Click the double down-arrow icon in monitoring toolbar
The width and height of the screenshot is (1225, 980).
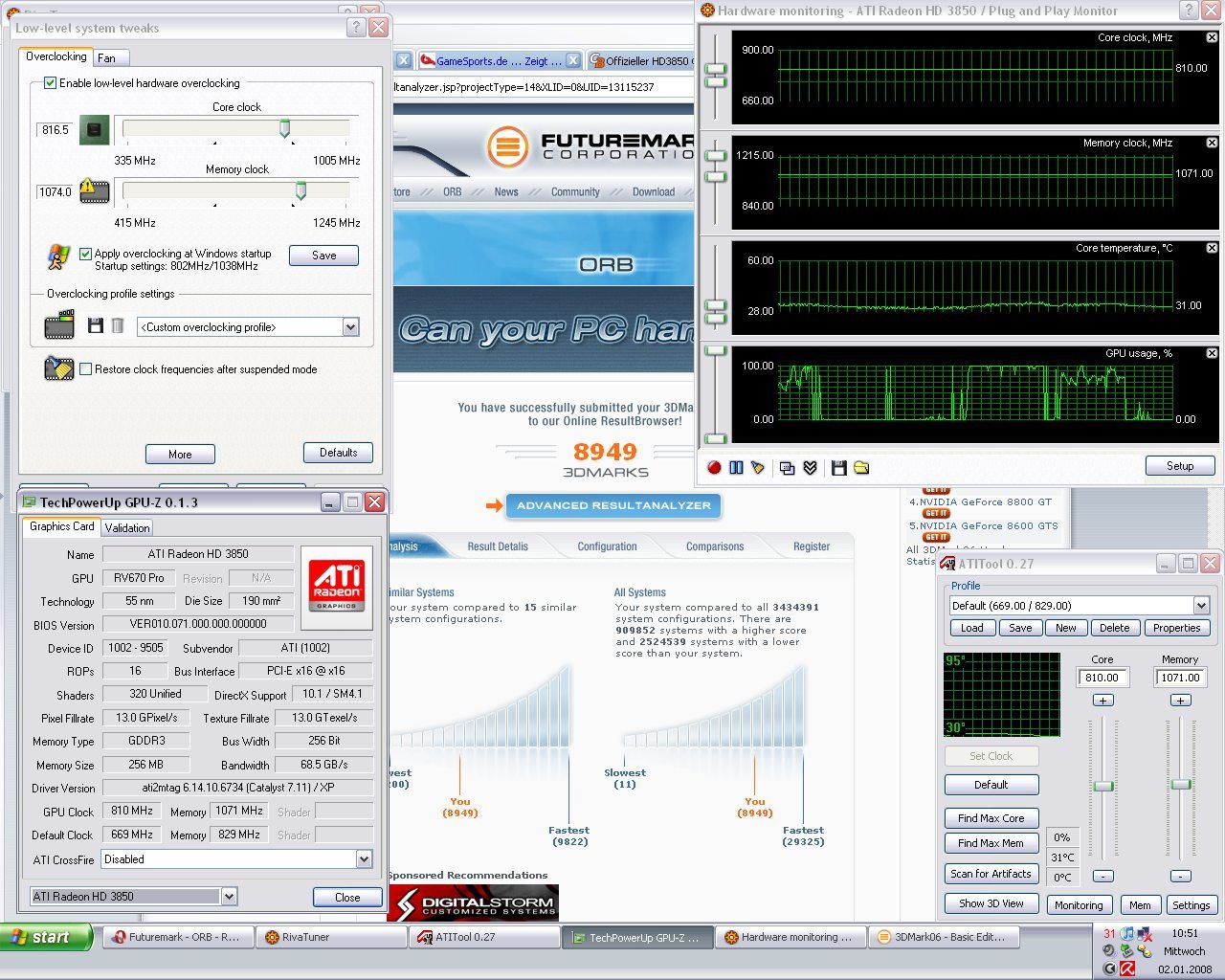coord(811,468)
